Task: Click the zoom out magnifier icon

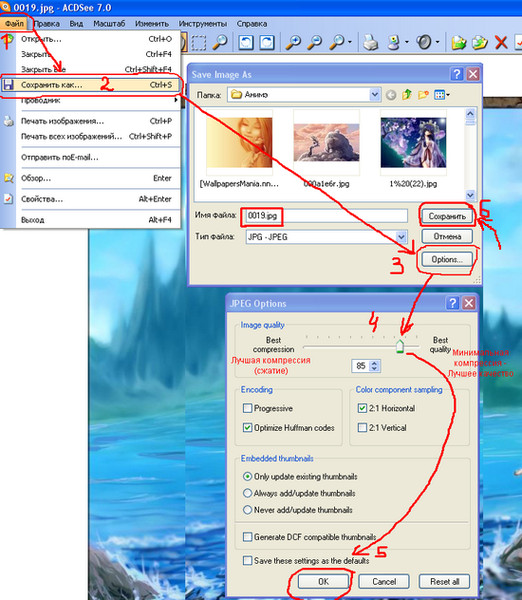Action: (x=315, y=42)
